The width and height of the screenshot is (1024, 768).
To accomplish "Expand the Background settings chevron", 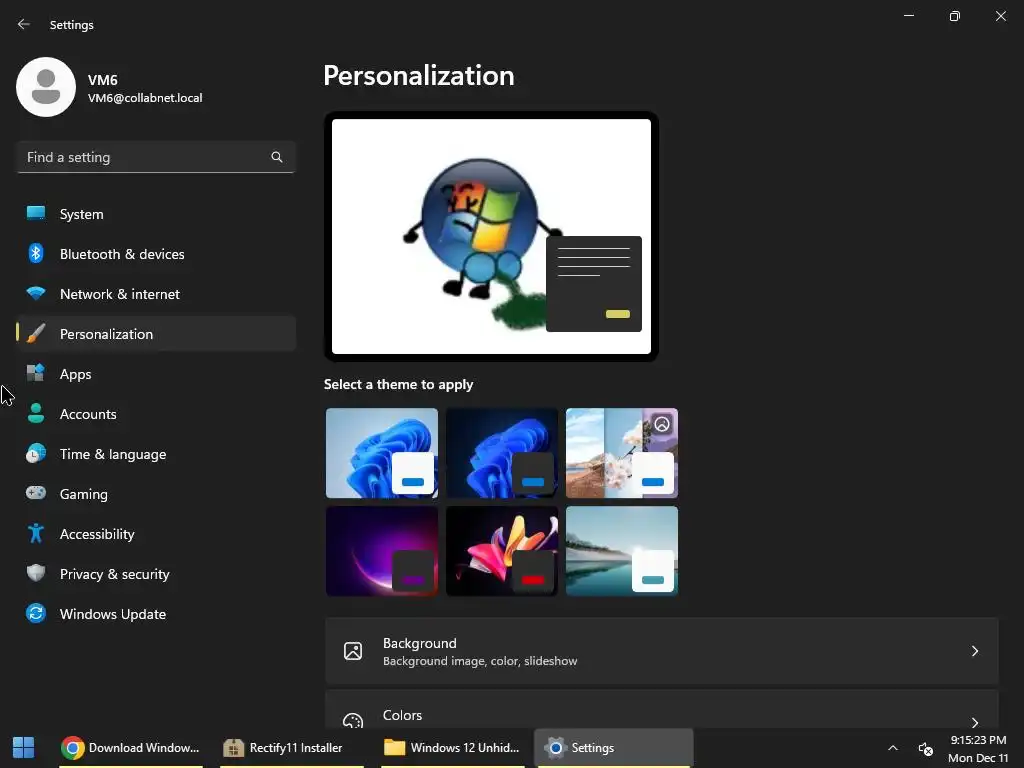I will 974,651.
